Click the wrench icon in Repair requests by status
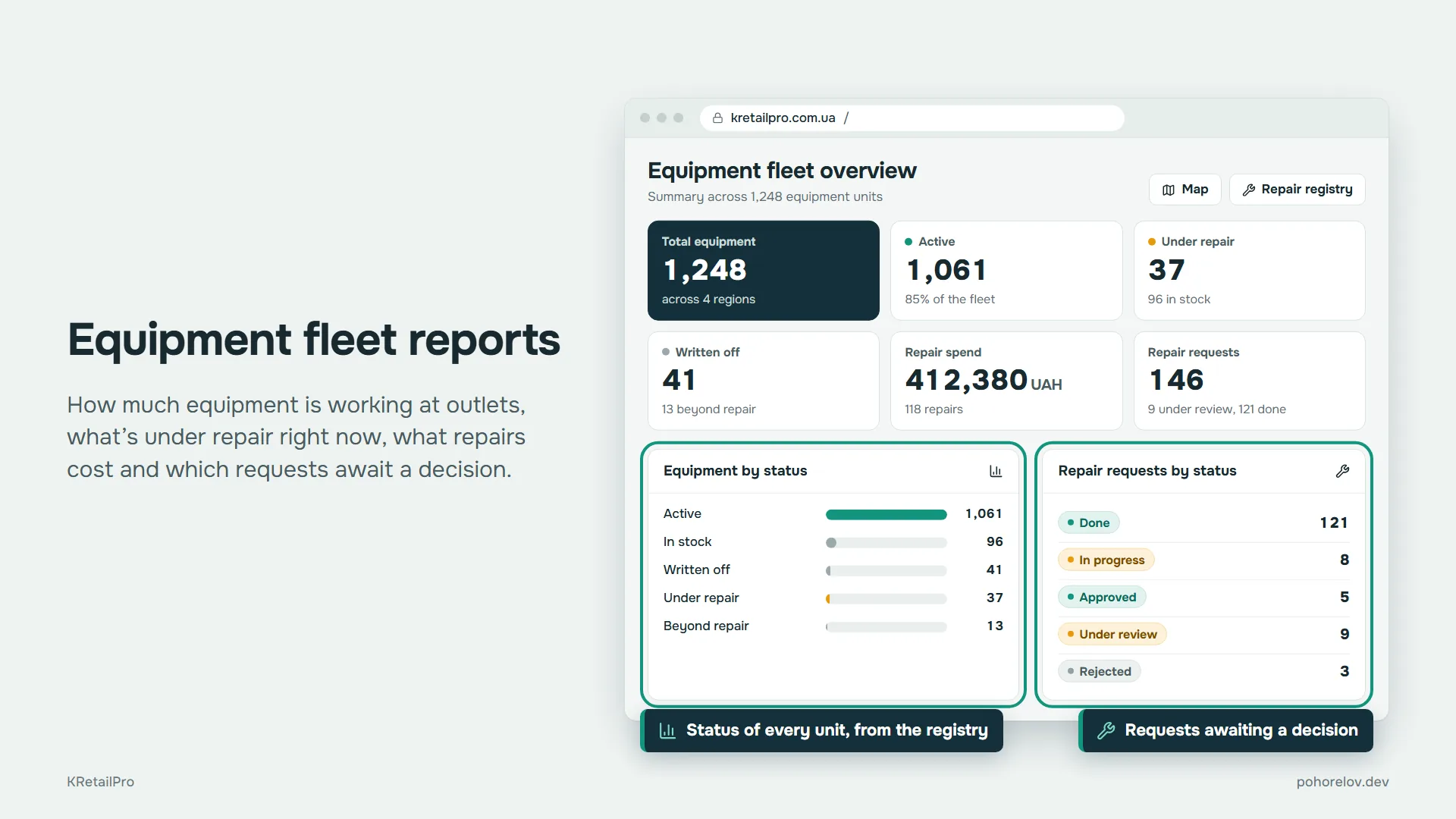The image size is (1456, 819). pyautogui.click(x=1342, y=471)
